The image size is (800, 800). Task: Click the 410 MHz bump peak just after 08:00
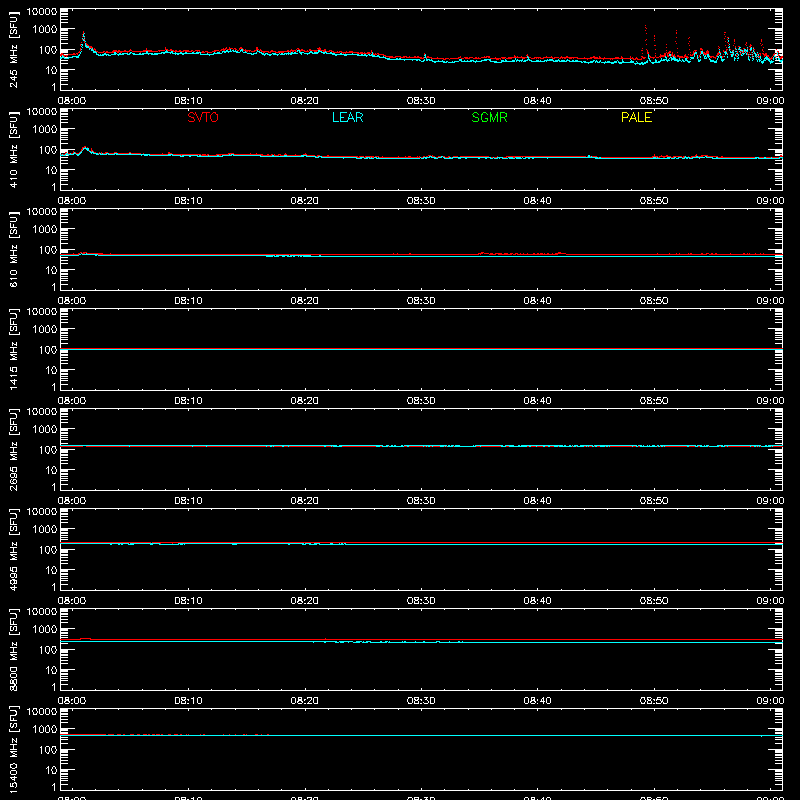(85, 148)
